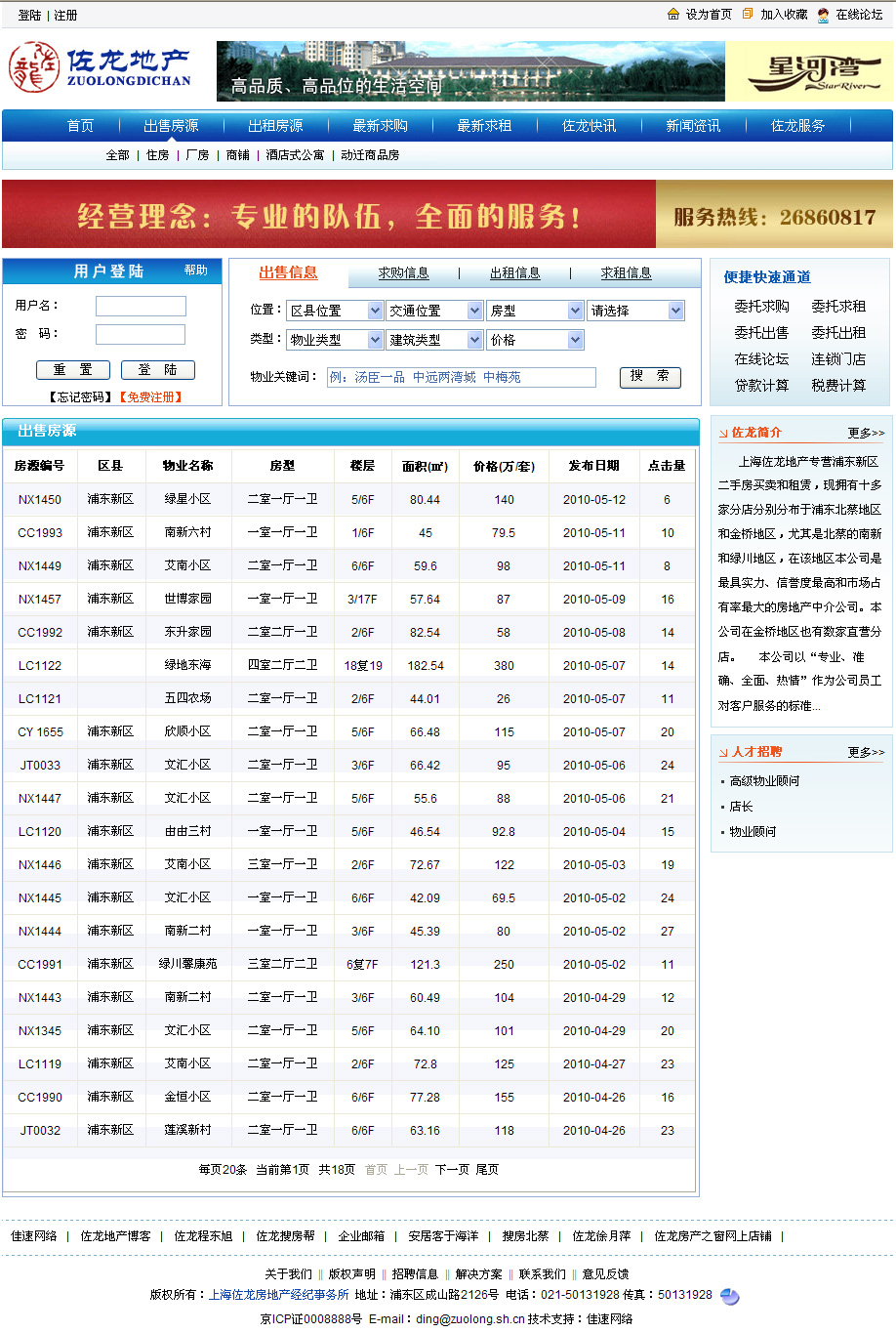Click 更多>> beside 佐龙简介

(866, 433)
